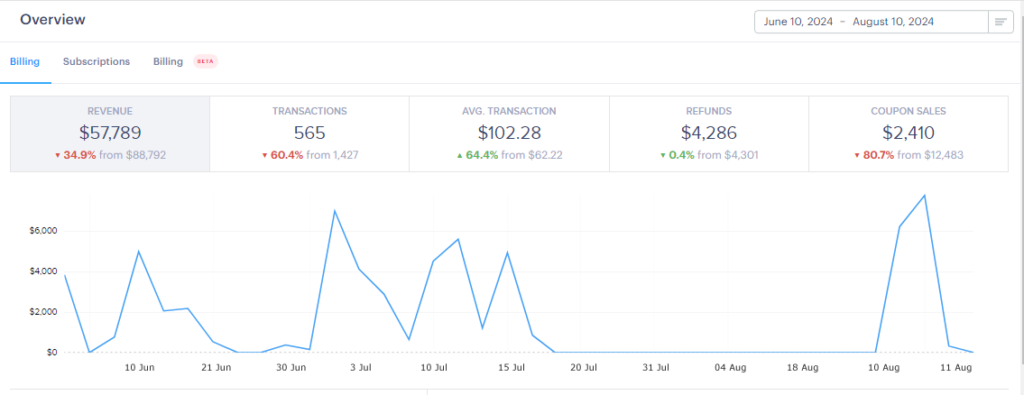
Task: Show the Avg. Transaction metric card
Action: (509, 134)
